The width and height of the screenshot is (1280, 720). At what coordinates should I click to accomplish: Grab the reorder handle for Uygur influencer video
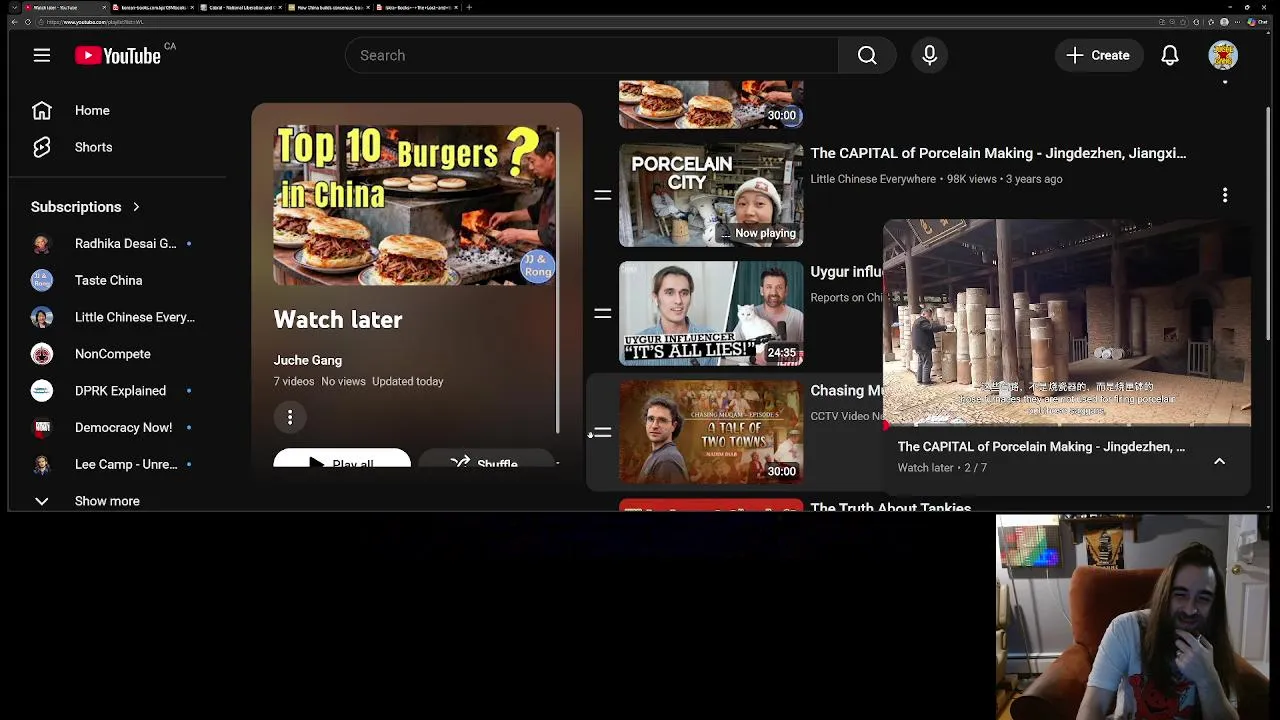tap(602, 313)
